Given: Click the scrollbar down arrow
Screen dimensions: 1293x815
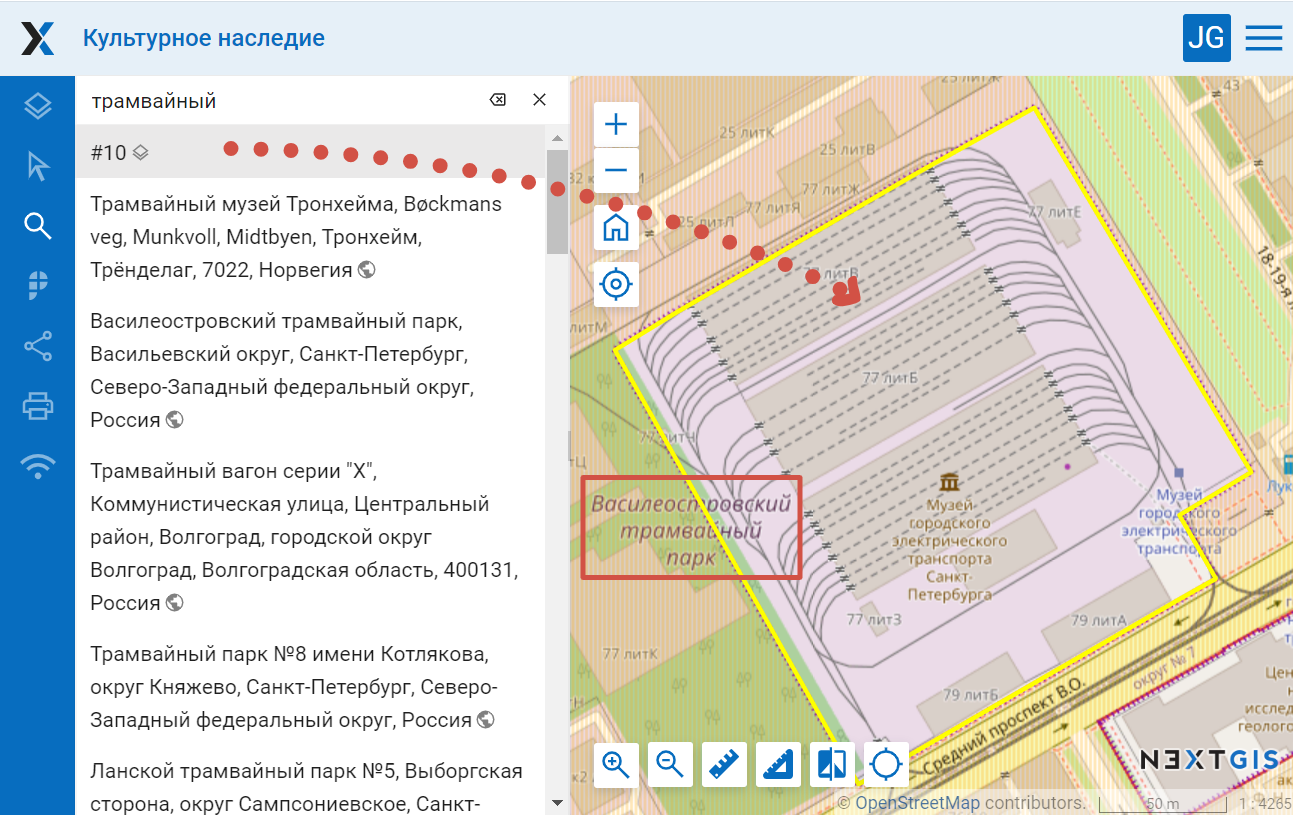Looking at the screenshot, I should pos(557,802).
